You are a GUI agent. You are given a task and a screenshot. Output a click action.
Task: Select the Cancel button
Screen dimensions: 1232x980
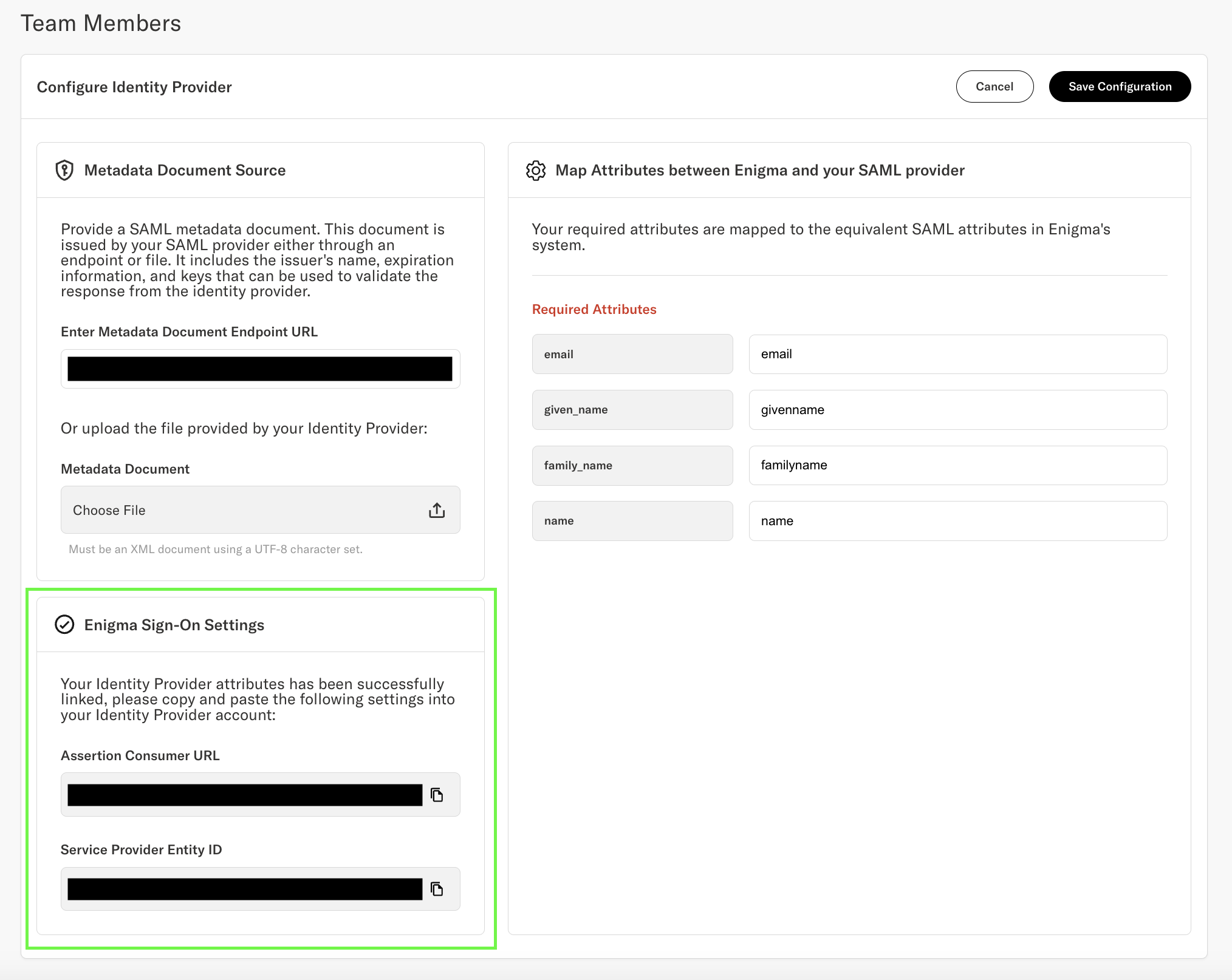(x=994, y=86)
